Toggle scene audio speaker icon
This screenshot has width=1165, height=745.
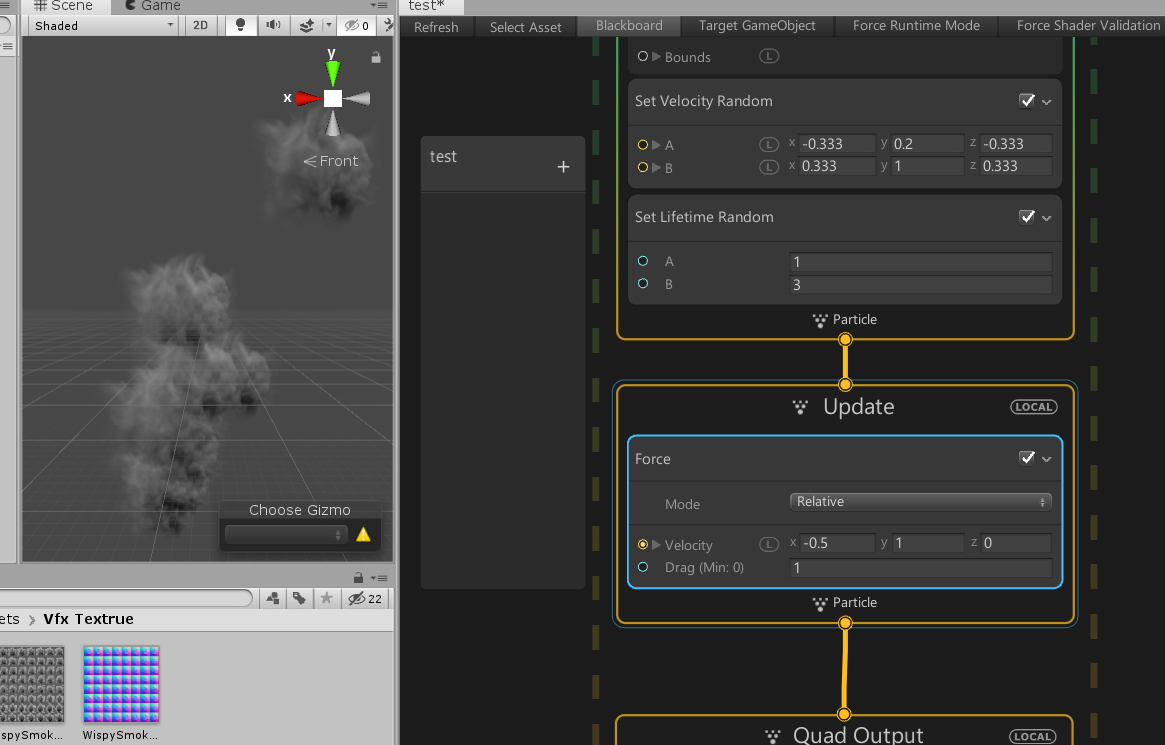click(273, 25)
